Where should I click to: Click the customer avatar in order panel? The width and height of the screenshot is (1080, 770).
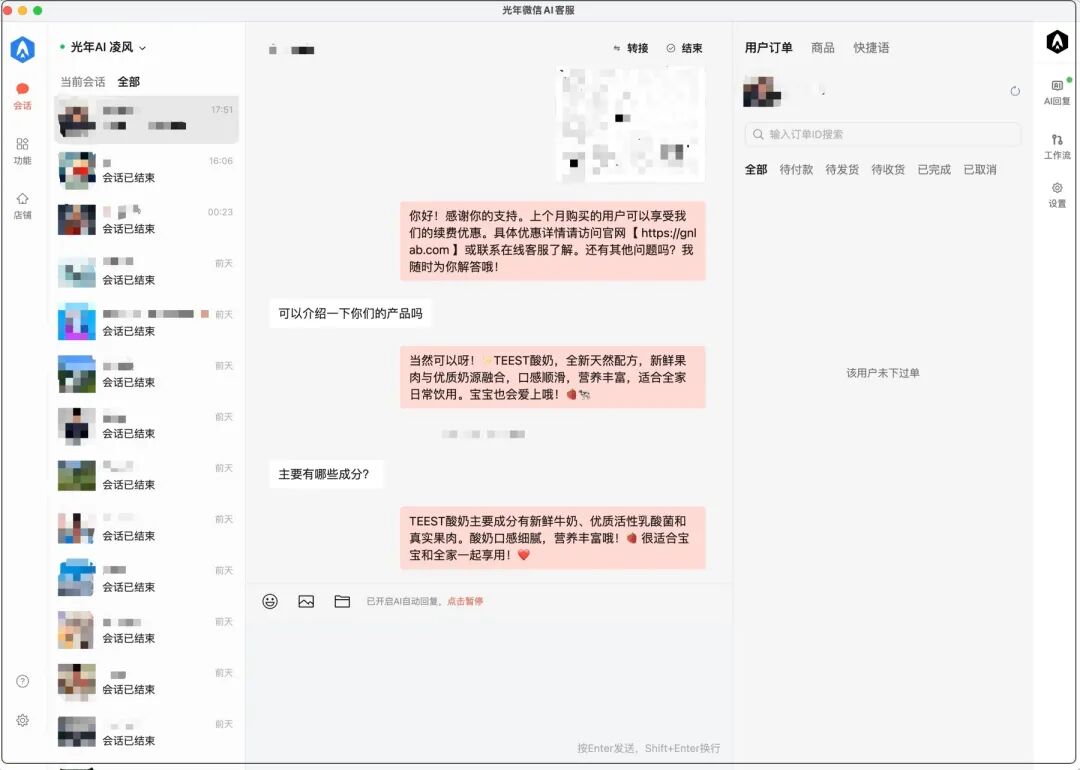(762, 91)
